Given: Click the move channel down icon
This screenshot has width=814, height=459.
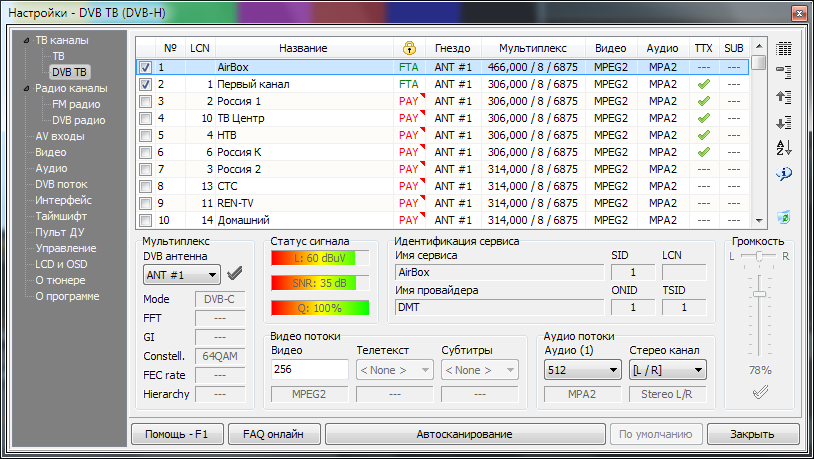Looking at the screenshot, I should point(784,123).
